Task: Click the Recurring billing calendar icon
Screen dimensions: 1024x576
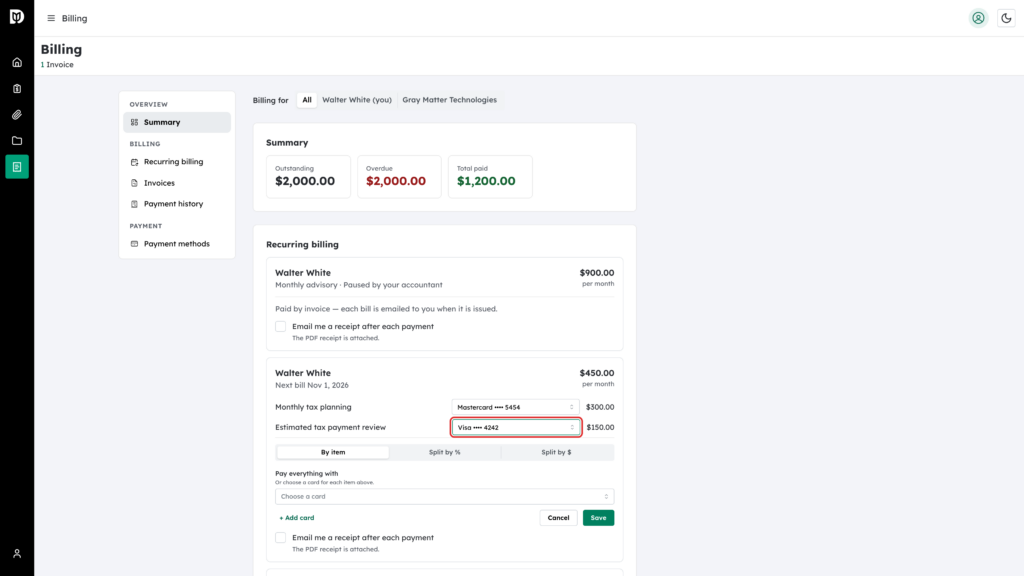Action: pos(135,162)
